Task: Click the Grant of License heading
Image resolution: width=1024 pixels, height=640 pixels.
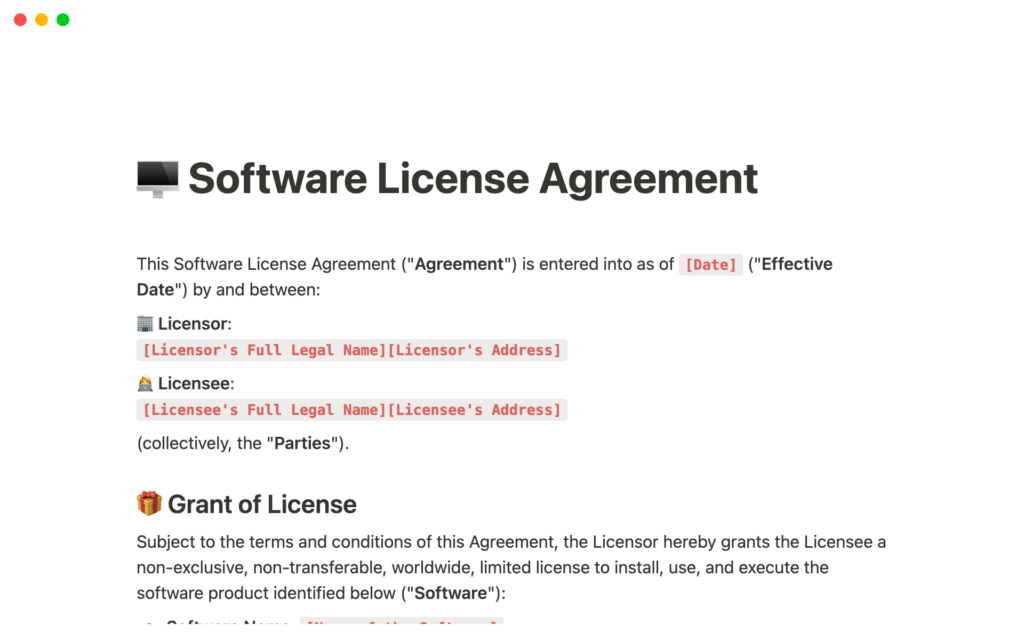Action: pos(264,504)
